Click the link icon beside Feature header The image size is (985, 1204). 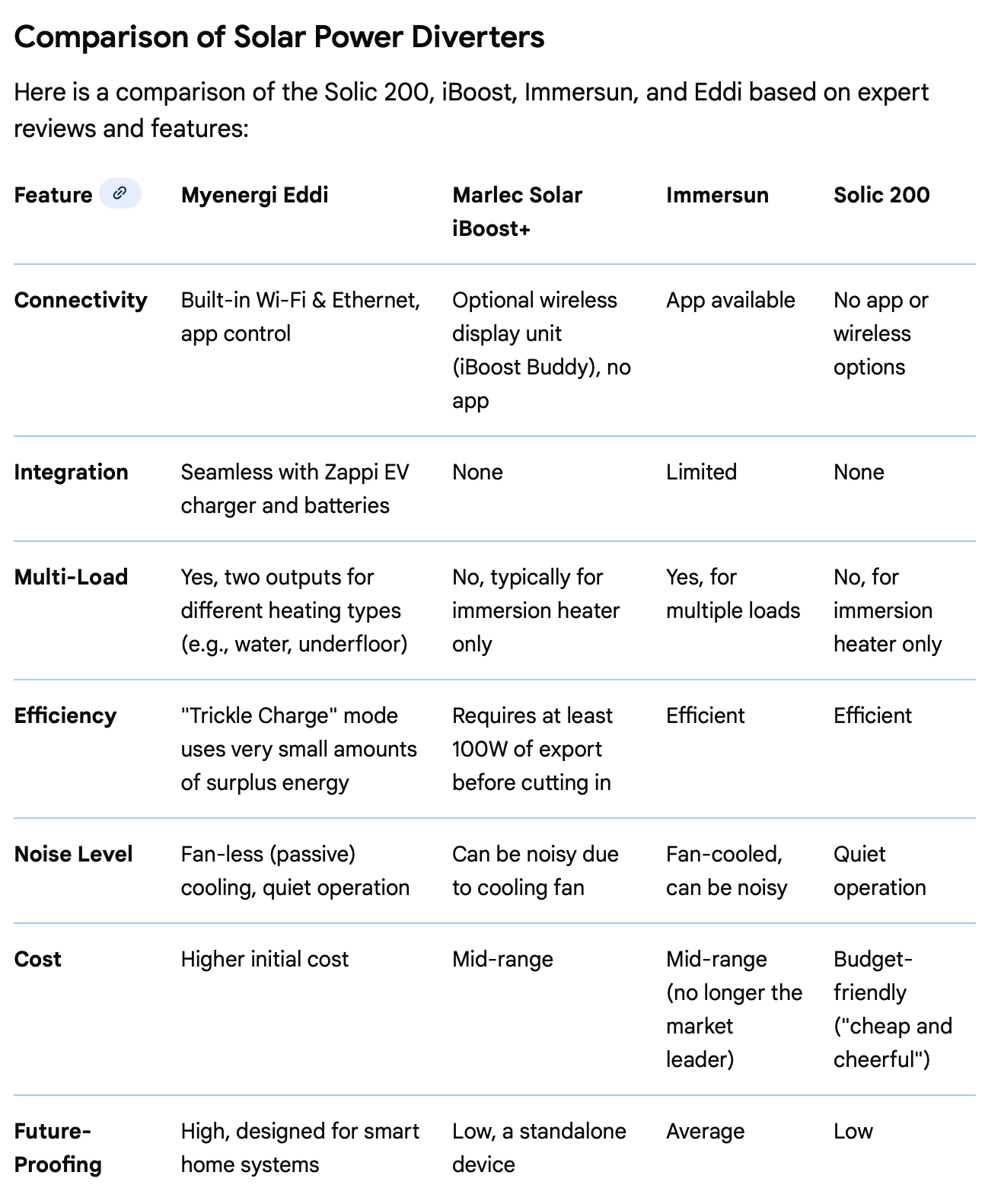pos(120,193)
